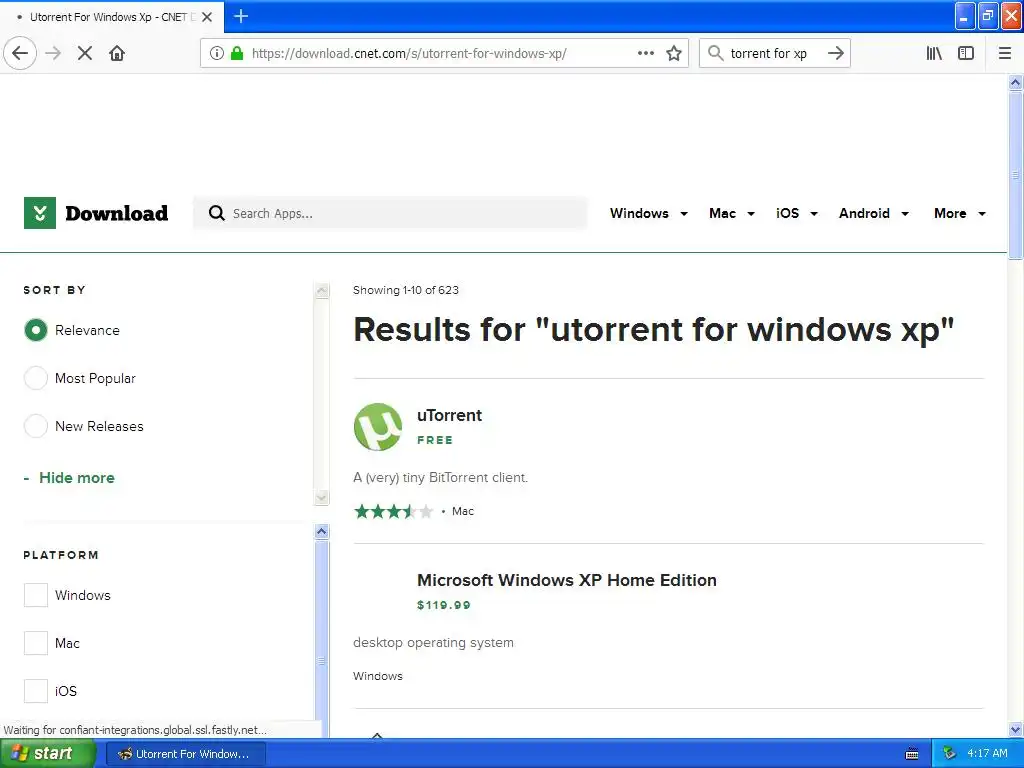Viewport: 1024px width, 768px height.
Task: Close the Utorrent For Windows Xp tab
Action: [207, 17]
